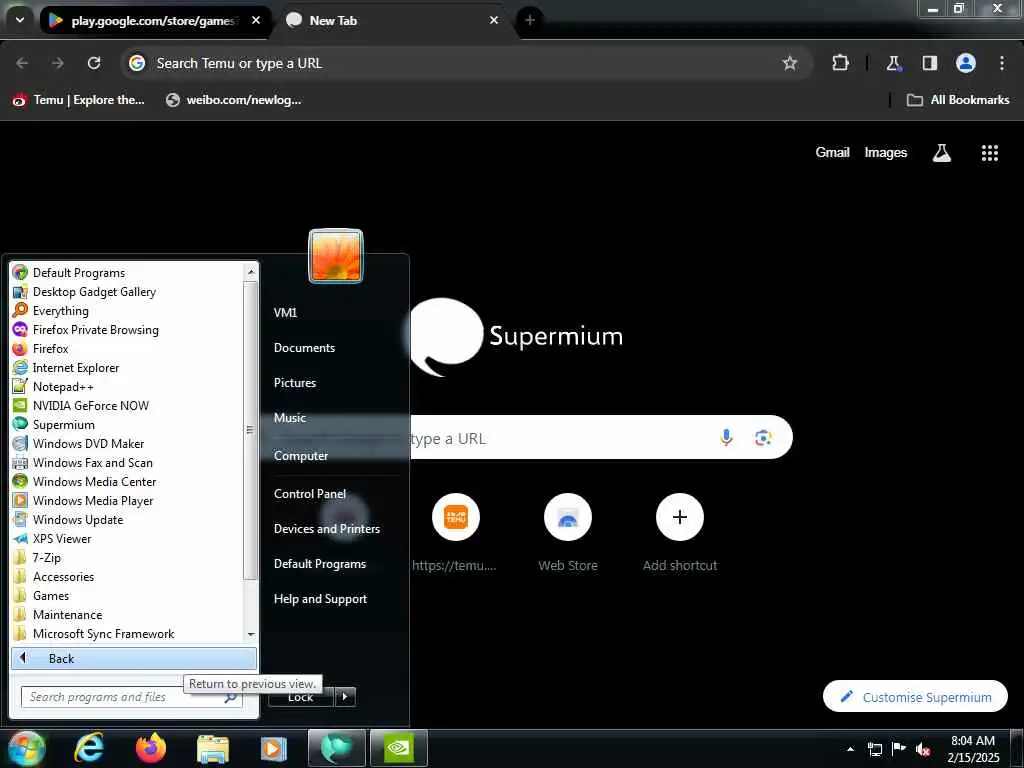Open the All Bookmarks folder
The height and width of the screenshot is (768, 1024).
click(x=957, y=100)
